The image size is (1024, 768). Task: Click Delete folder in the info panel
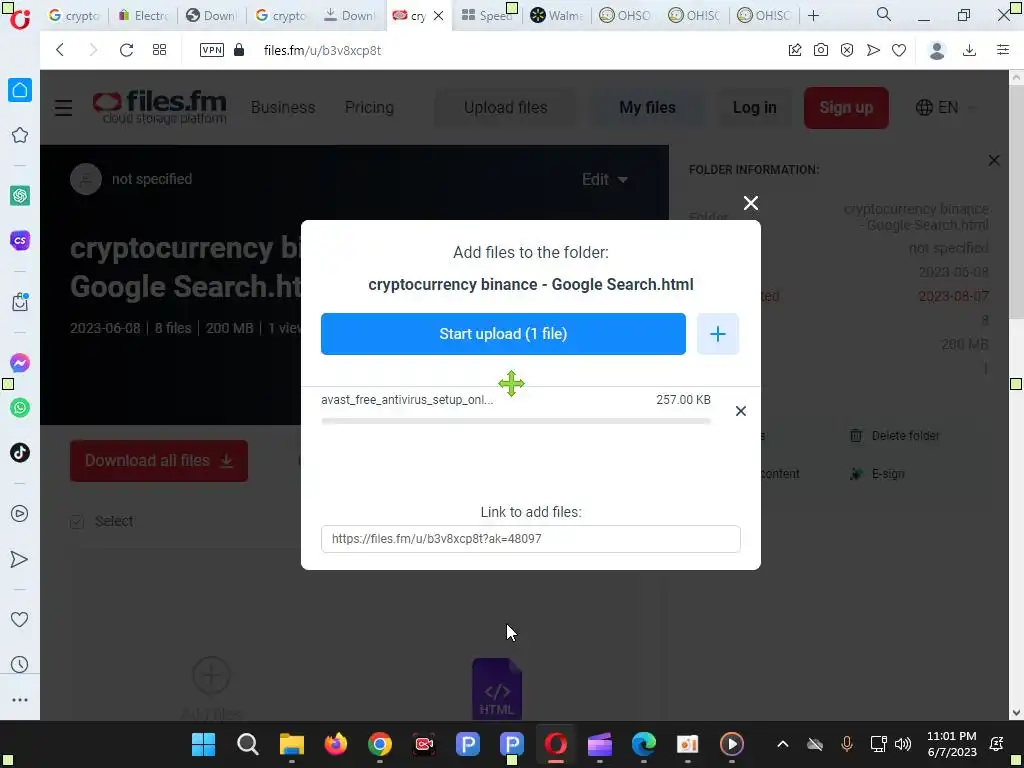tap(895, 436)
